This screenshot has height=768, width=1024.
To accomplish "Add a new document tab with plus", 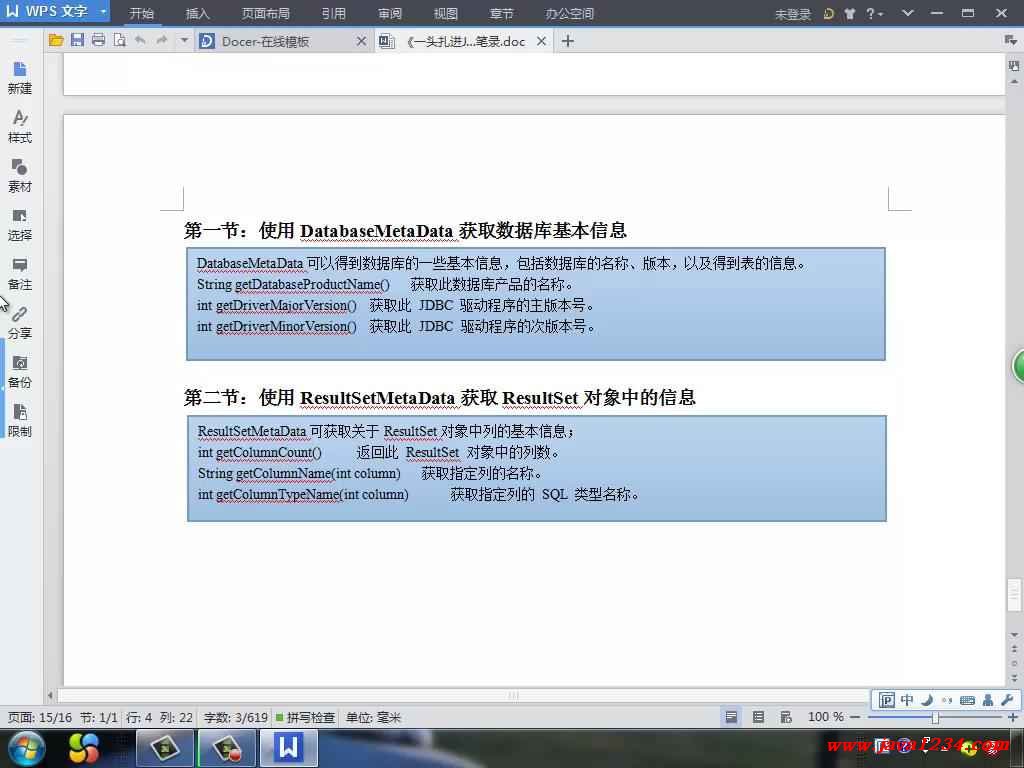I will point(568,41).
